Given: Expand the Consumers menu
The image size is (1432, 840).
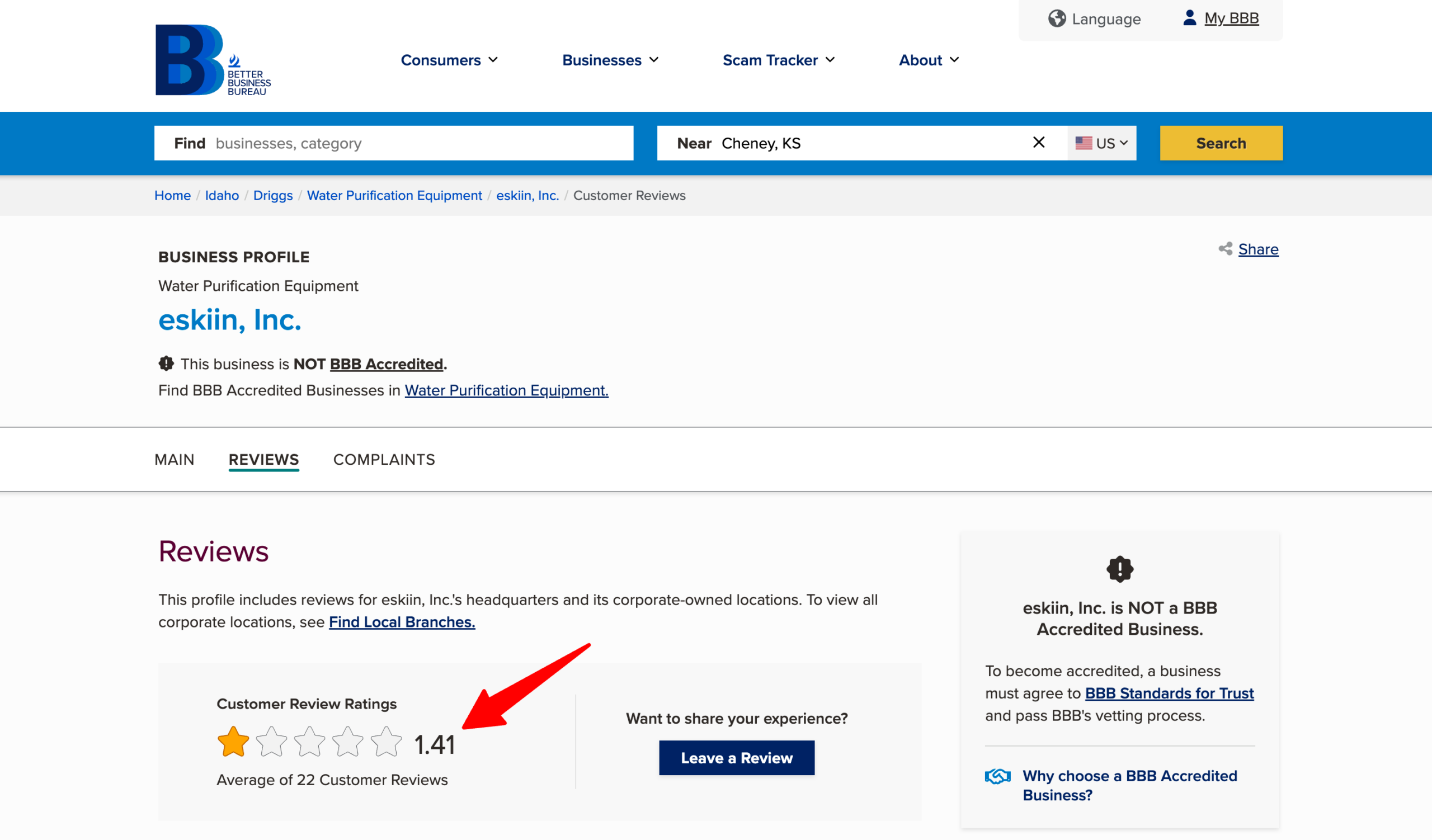Looking at the screenshot, I should (449, 60).
